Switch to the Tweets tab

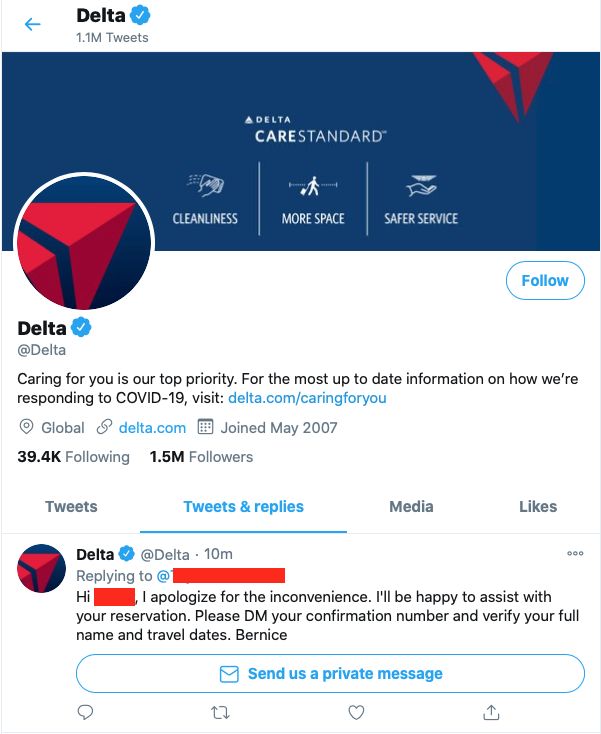(x=71, y=506)
